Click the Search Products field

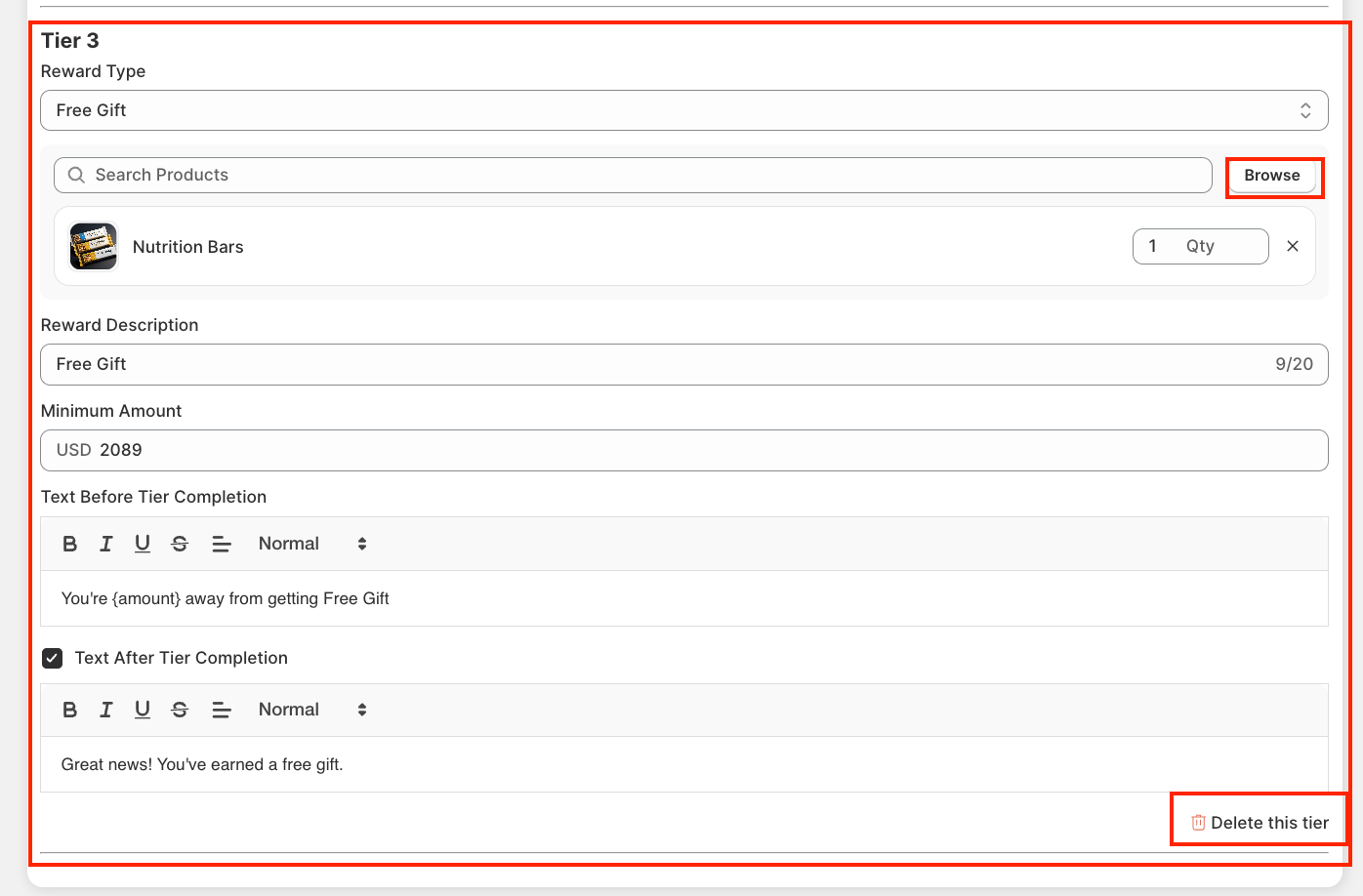(633, 176)
